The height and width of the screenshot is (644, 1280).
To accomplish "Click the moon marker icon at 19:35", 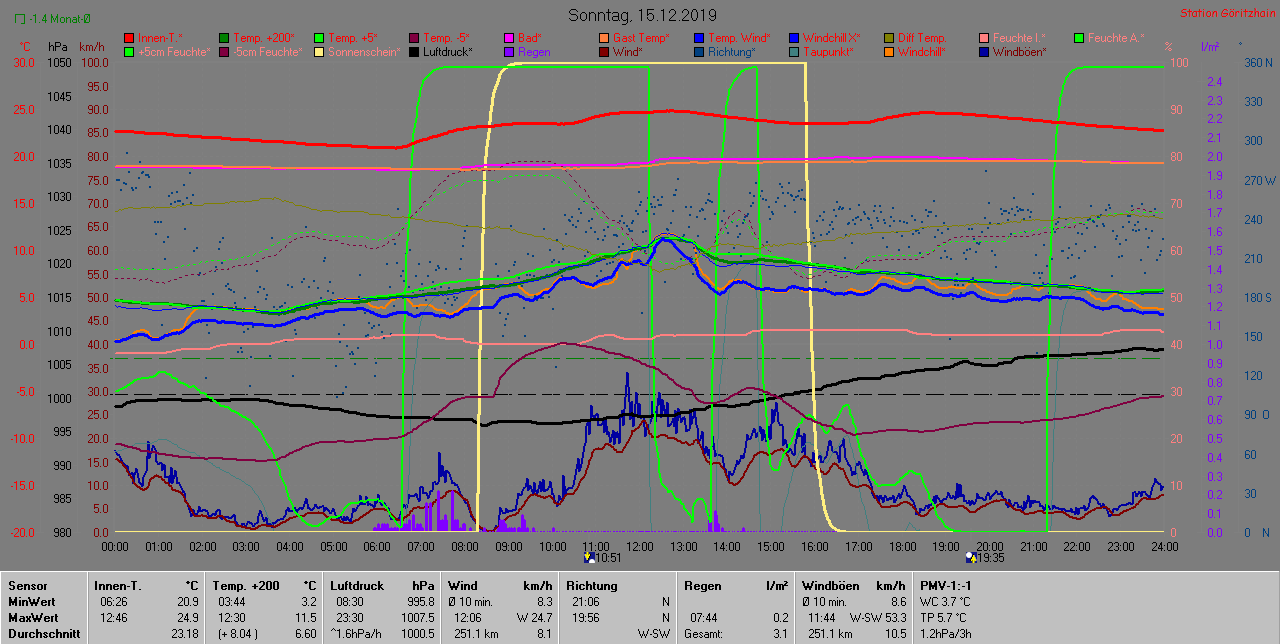I will pyautogui.click(x=969, y=556).
